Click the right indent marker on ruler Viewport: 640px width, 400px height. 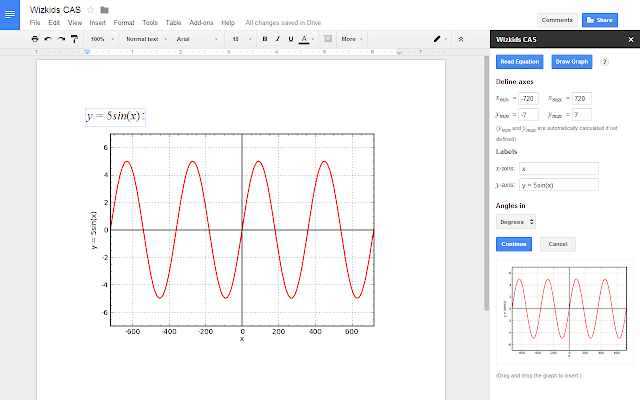[399, 53]
